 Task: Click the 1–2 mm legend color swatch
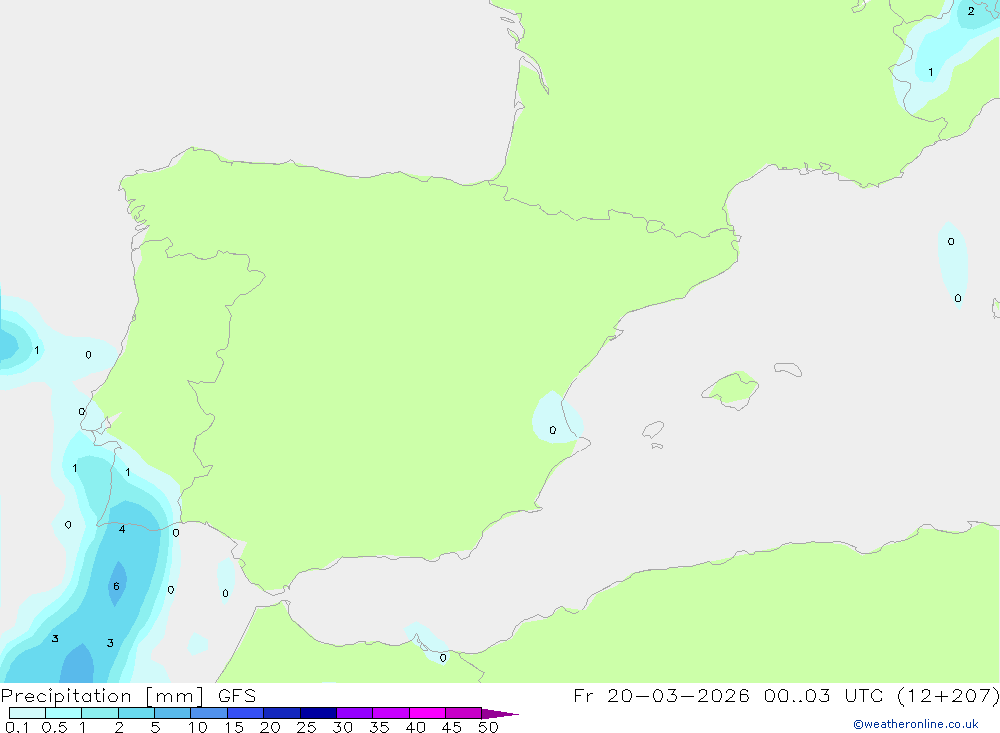(100, 713)
